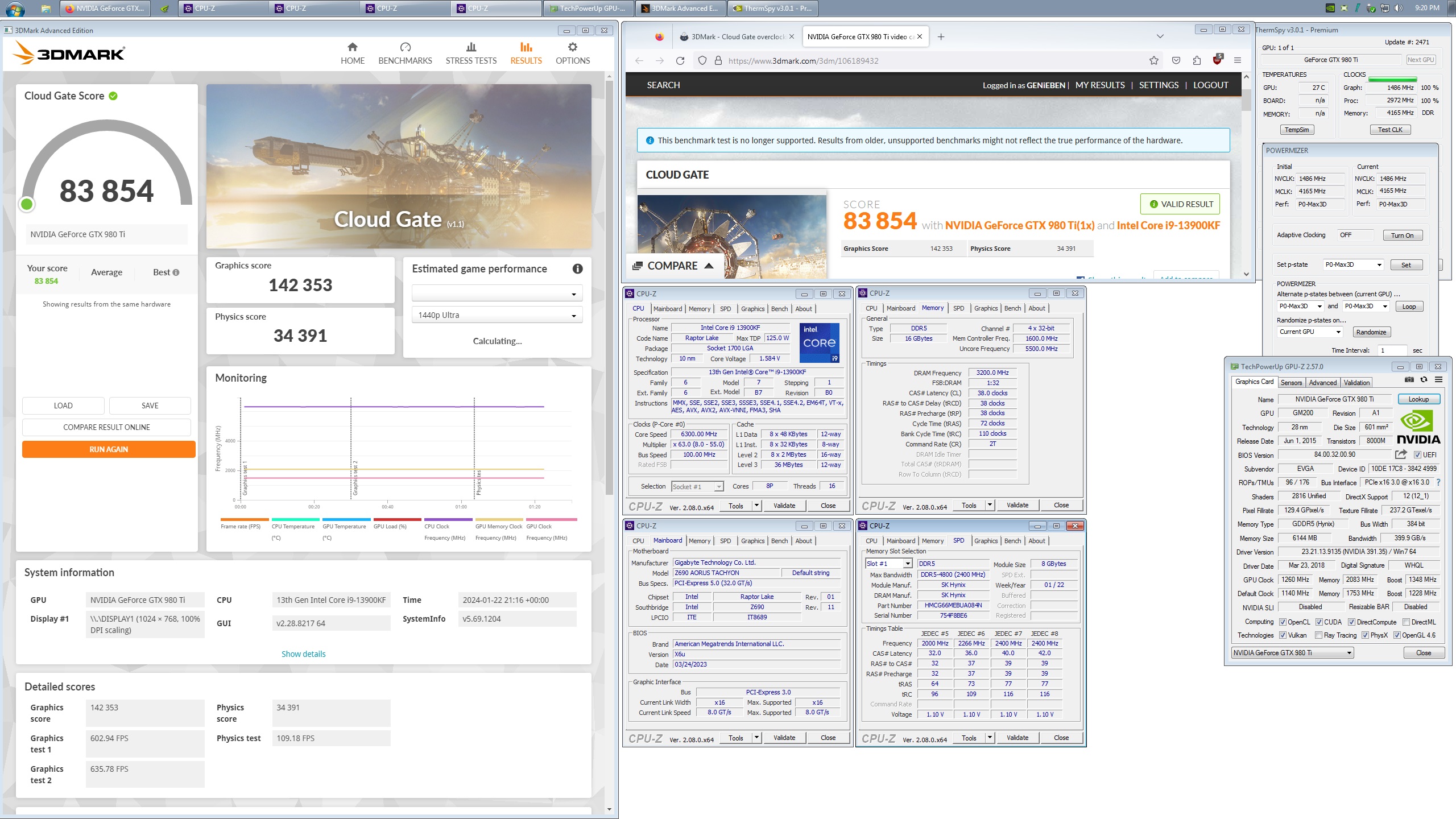Open Slot #1 dropdown in CPU-Z SPD

(x=888, y=564)
